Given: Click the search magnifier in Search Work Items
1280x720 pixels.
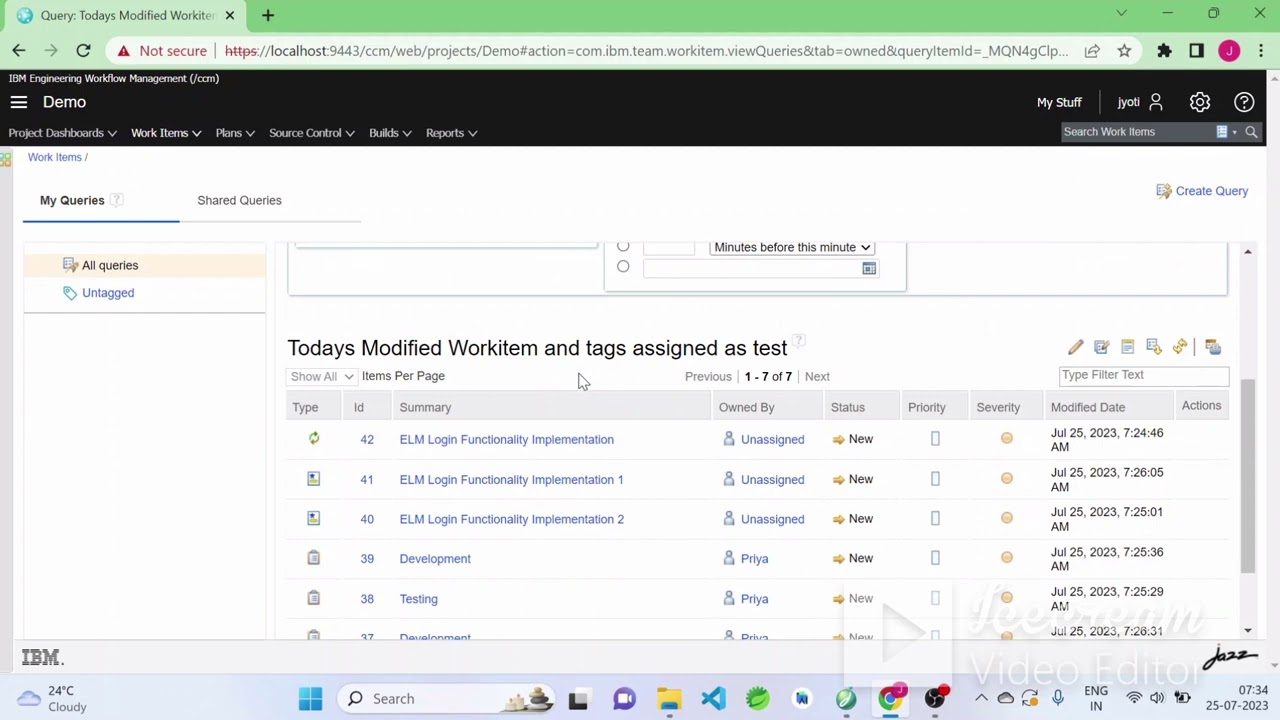Looking at the screenshot, I should (x=1251, y=132).
